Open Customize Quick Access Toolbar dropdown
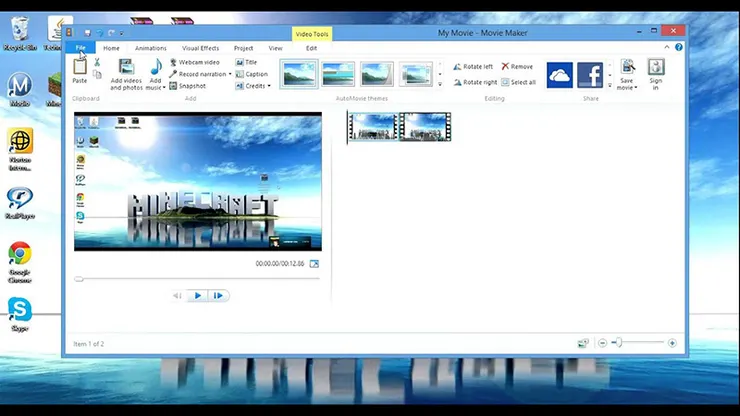The height and width of the screenshot is (416, 740). pos(122,34)
